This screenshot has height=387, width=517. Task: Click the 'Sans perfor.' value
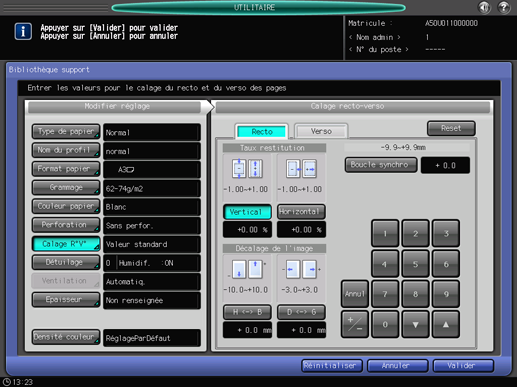[152, 226]
